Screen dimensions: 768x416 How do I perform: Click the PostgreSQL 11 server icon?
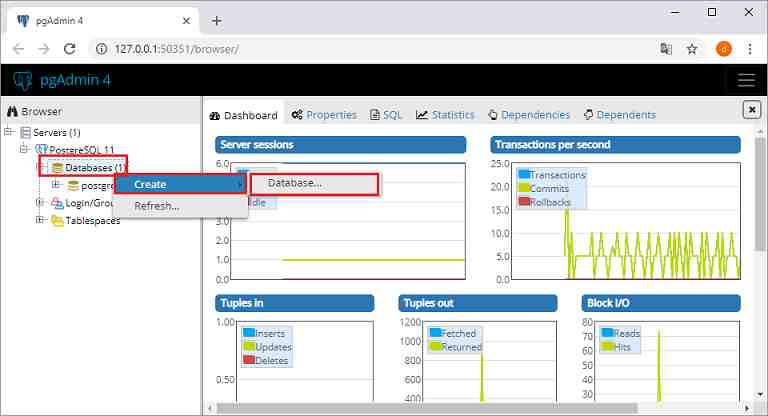click(x=42, y=149)
